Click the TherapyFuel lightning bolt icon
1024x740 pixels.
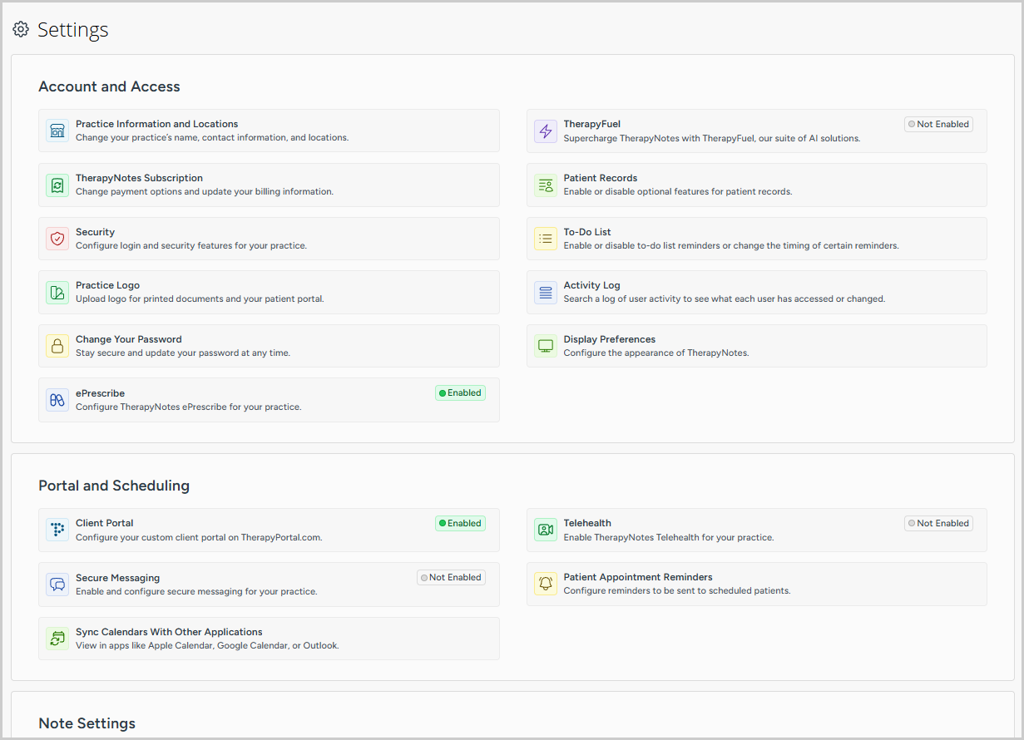click(545, 130)
